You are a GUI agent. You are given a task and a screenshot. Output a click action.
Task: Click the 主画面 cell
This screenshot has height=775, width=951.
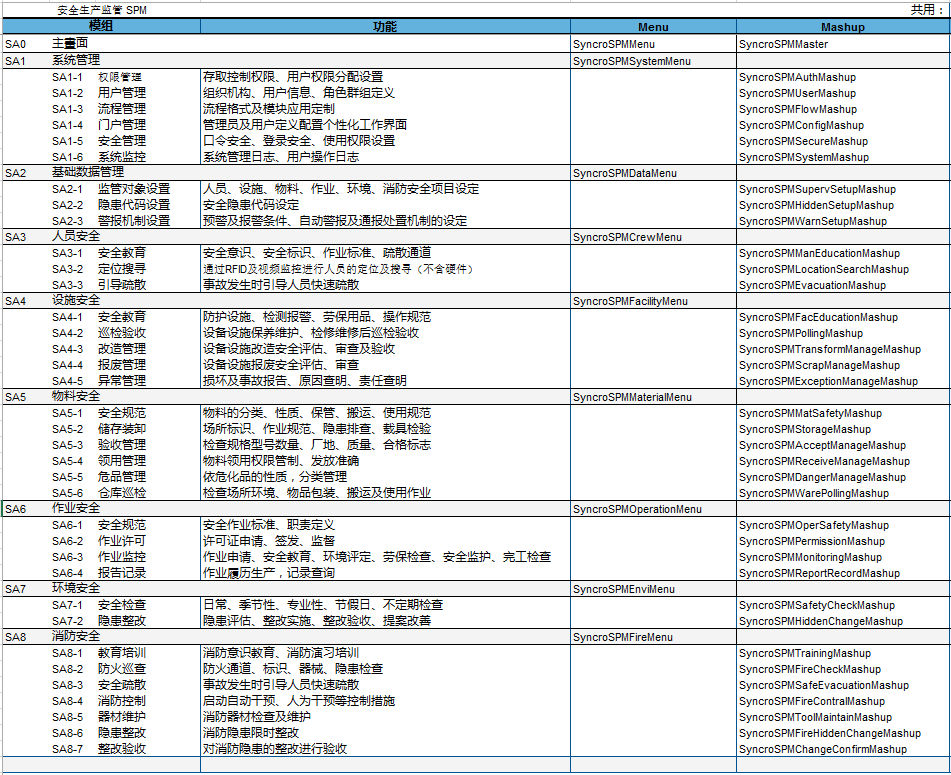click(70, 43)
